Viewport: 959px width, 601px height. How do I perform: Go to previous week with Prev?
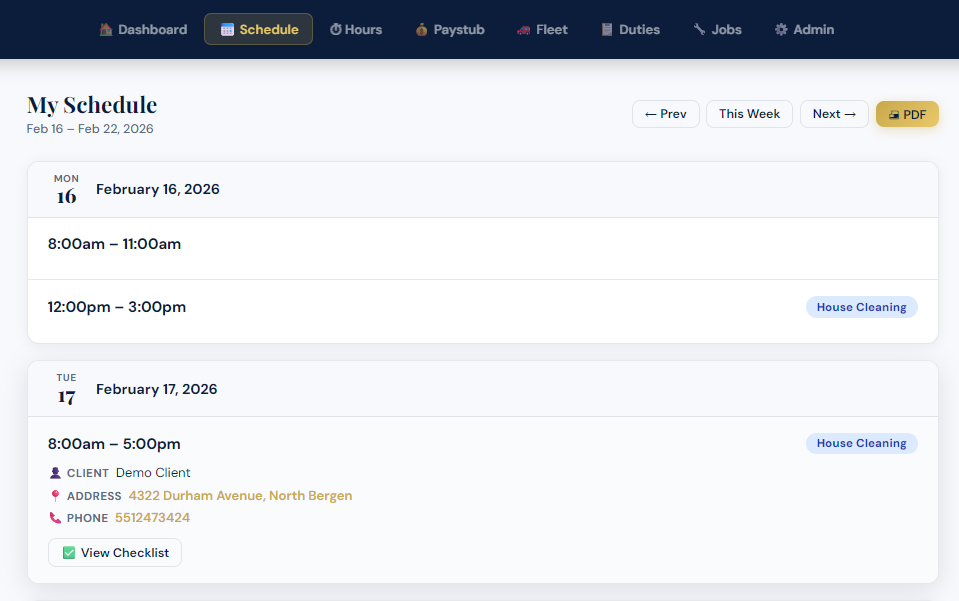(665, 114)
